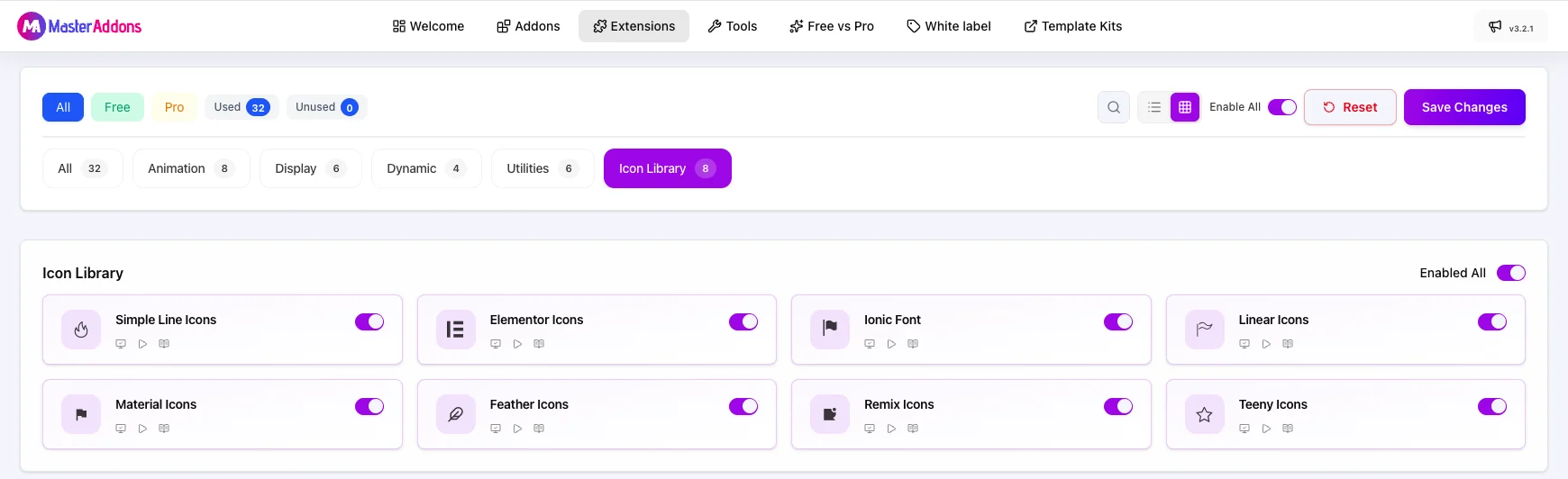Viewport: 1568px width, 479px height.
Task: Switch to grid view layout
Action: pos(1185,107)
